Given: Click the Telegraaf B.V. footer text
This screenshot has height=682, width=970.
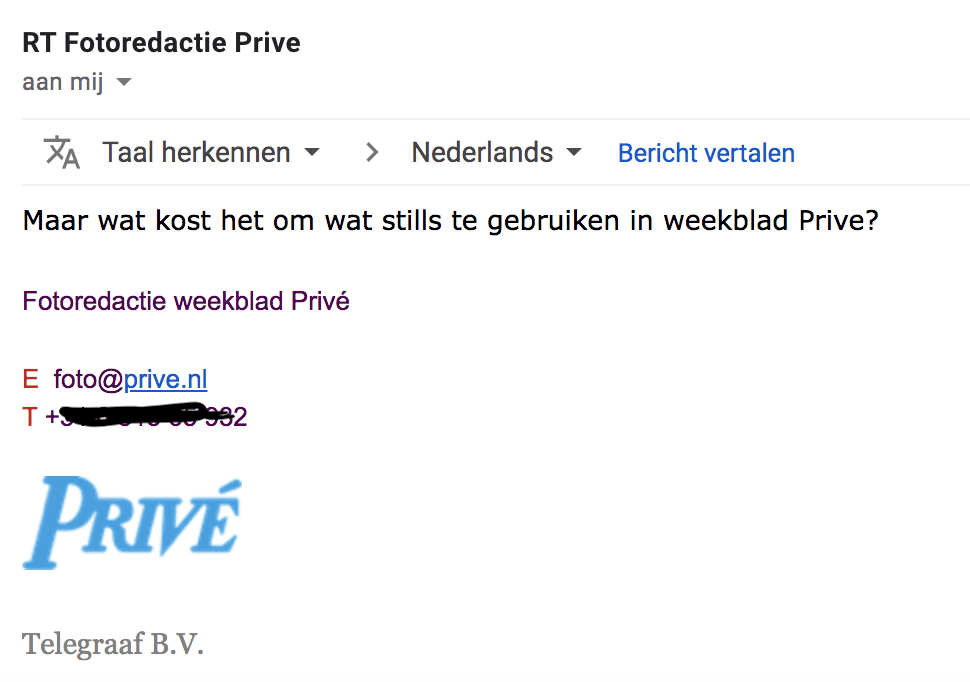Looking at the screenshot, I should (113, 644).
